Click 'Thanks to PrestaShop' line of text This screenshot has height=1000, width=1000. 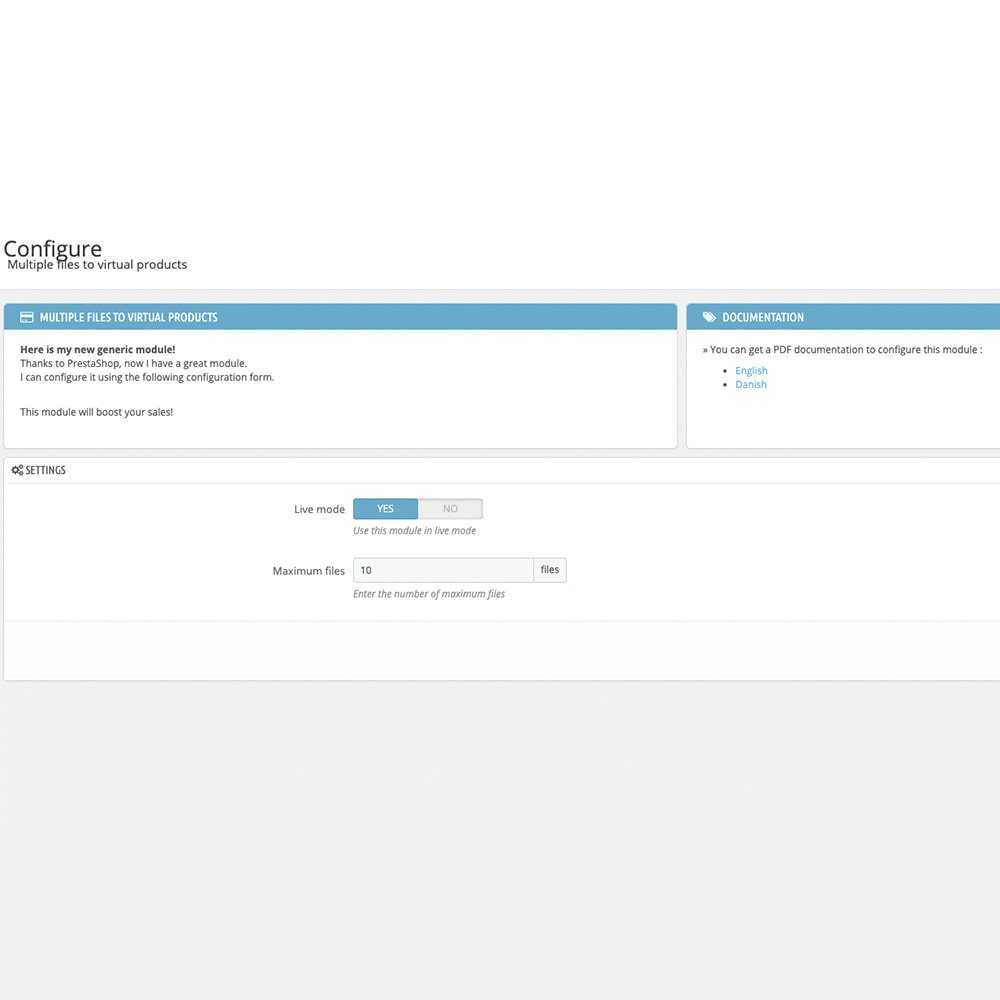[x=133, y=364]
